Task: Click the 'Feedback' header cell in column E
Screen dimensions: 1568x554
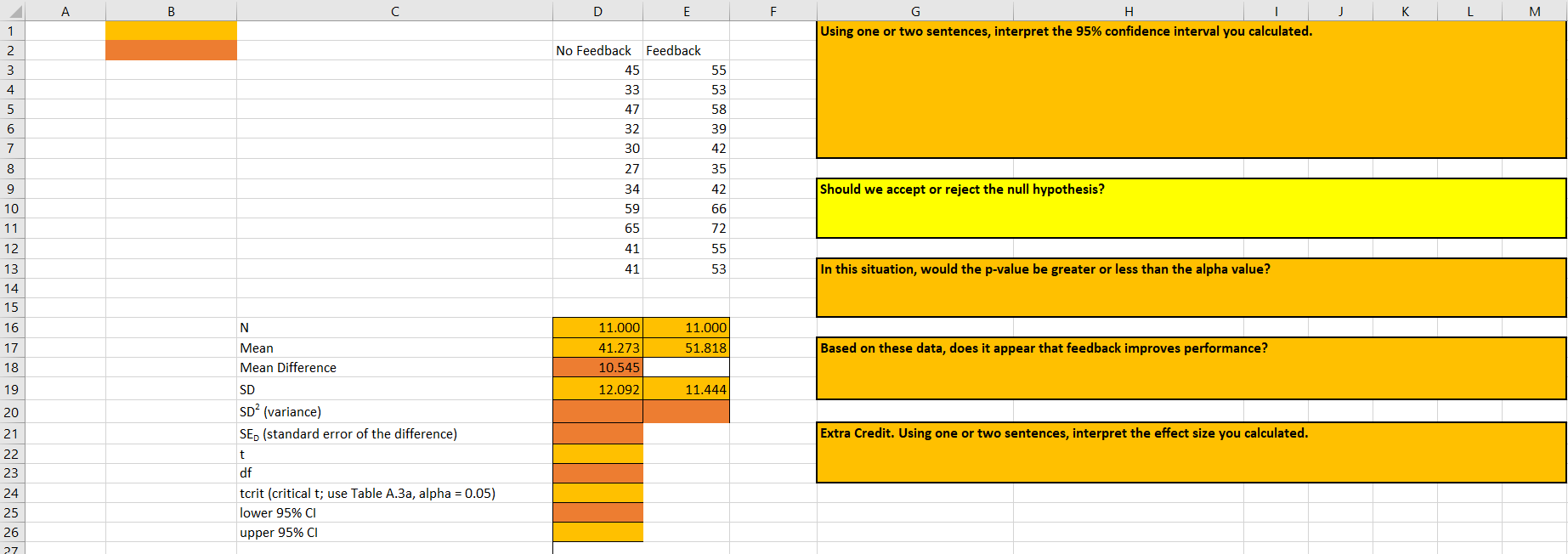Action: coord(686,50)
